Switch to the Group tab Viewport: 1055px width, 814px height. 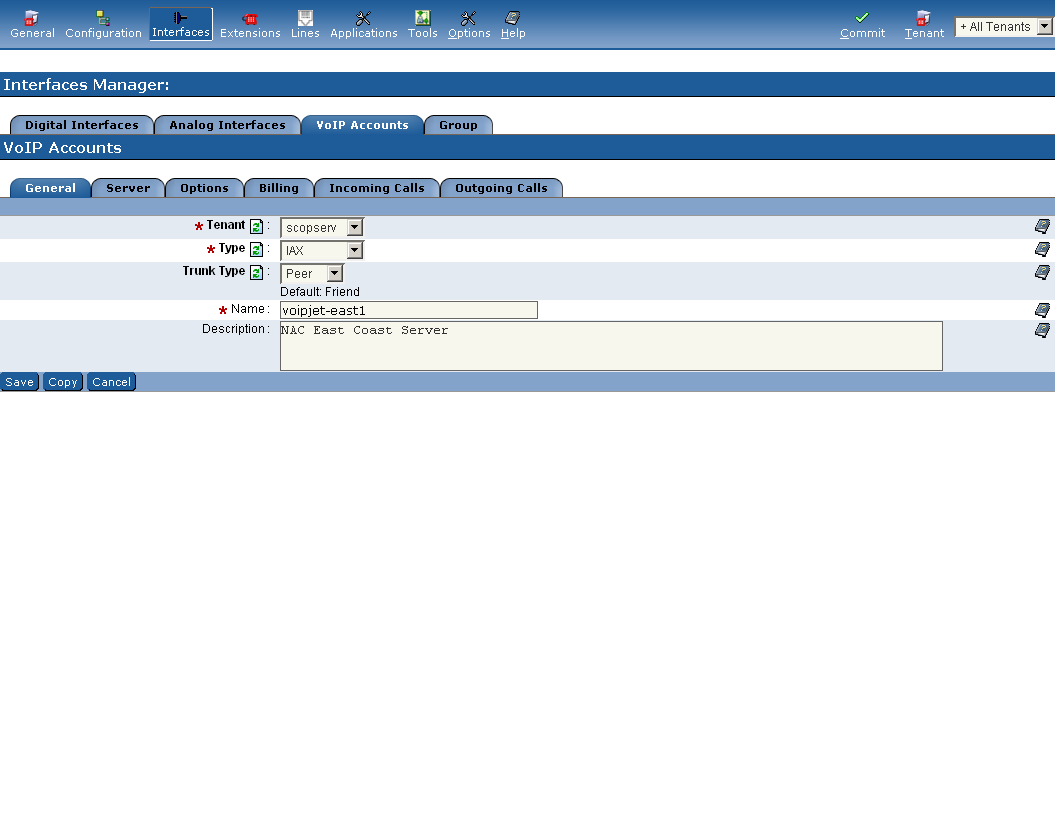pos(458,124)
